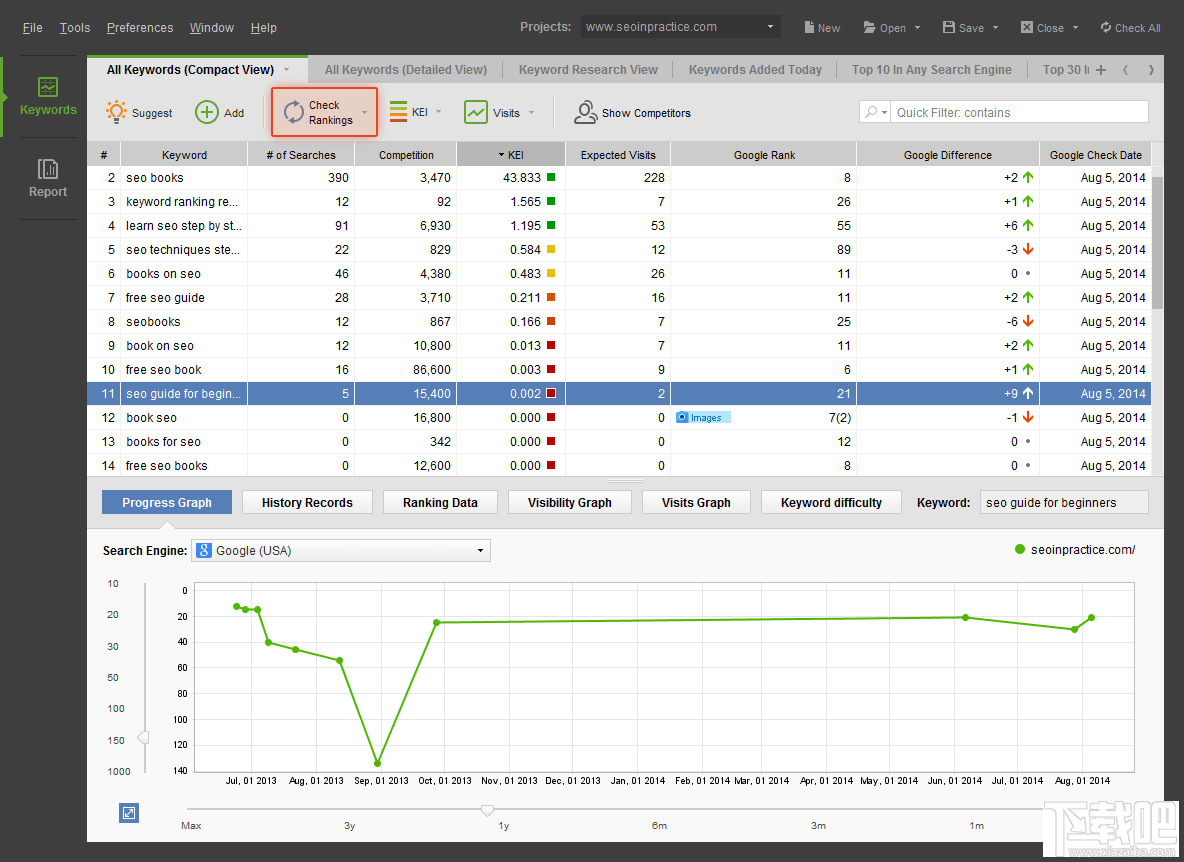Sort by the KEI column header
1184x862 pixels.
(511, 155)
